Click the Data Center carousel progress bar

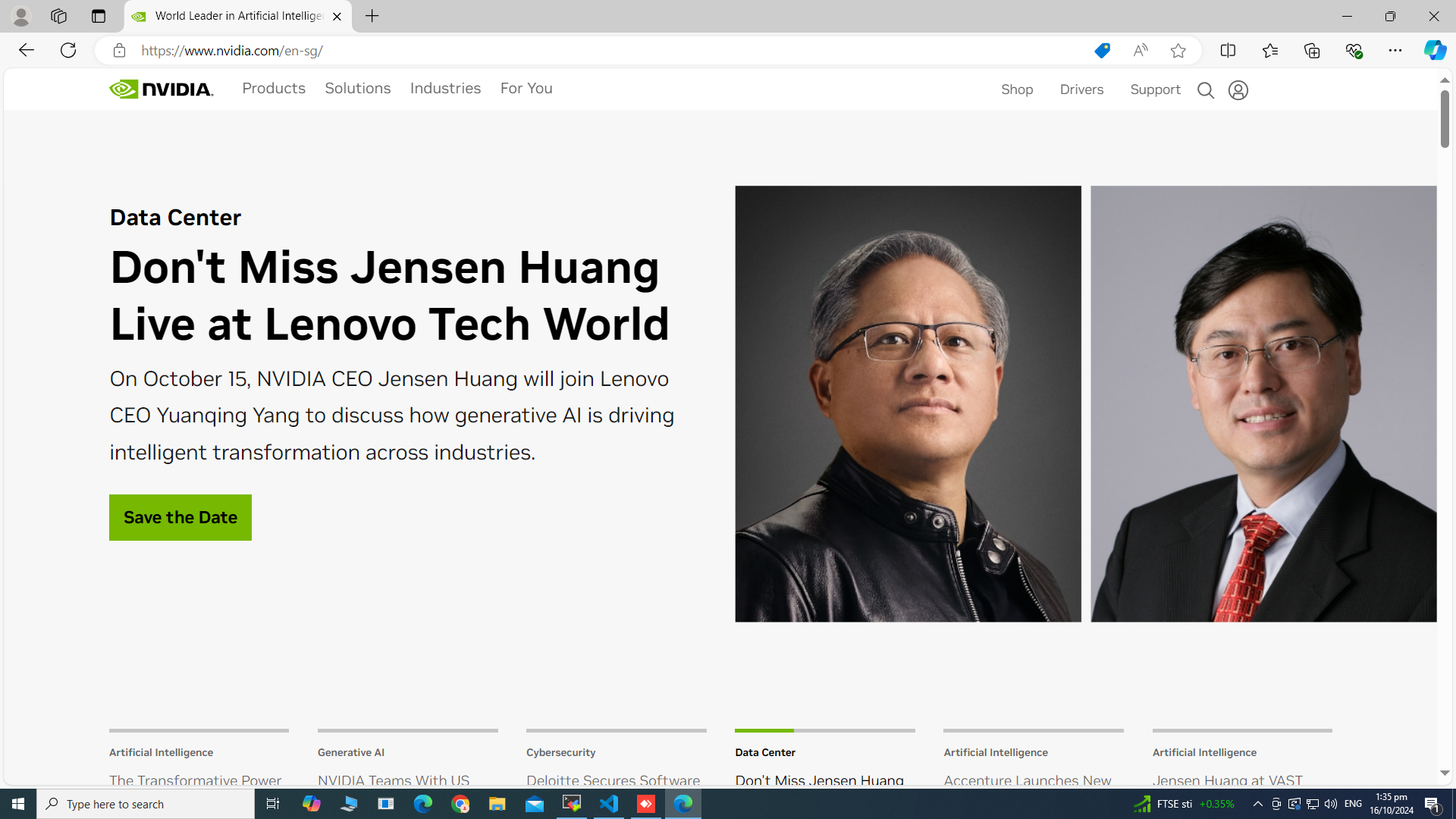tap(824, 730)
